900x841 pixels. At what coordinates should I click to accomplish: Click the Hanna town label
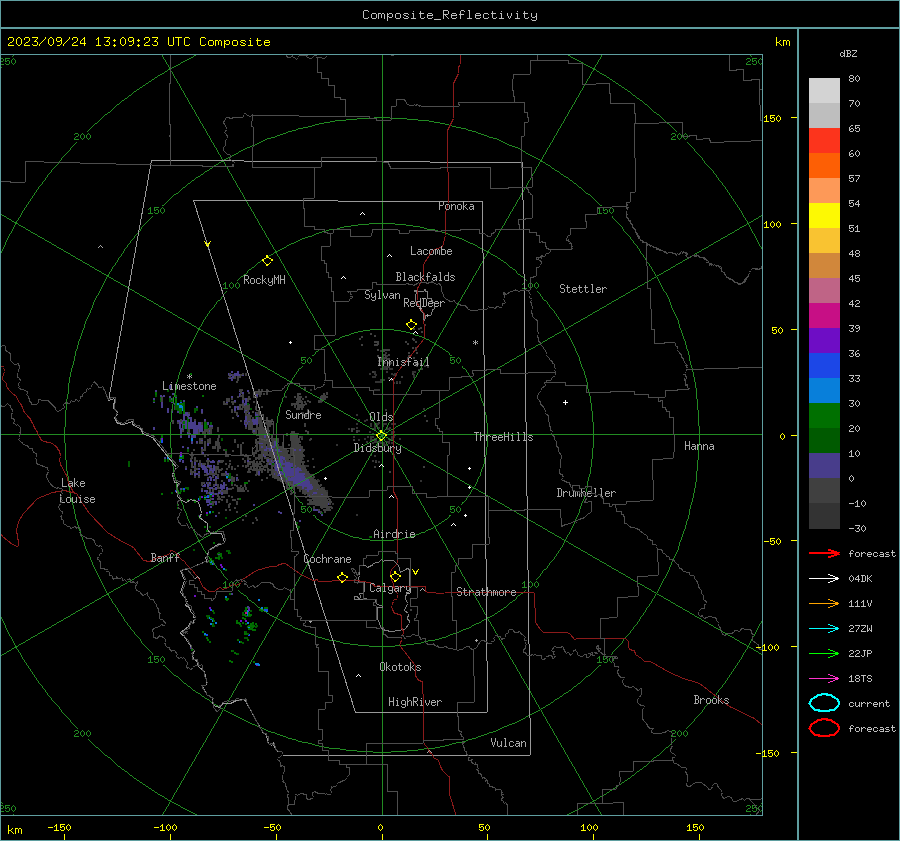(699, 446)
